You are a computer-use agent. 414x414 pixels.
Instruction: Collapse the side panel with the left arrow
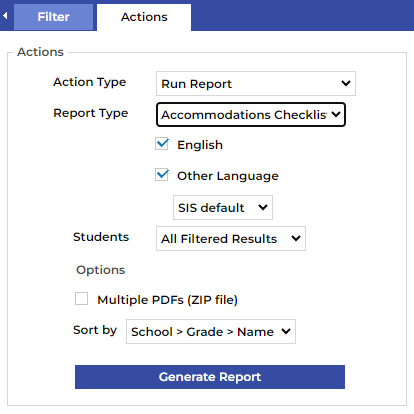pos(5,16)
